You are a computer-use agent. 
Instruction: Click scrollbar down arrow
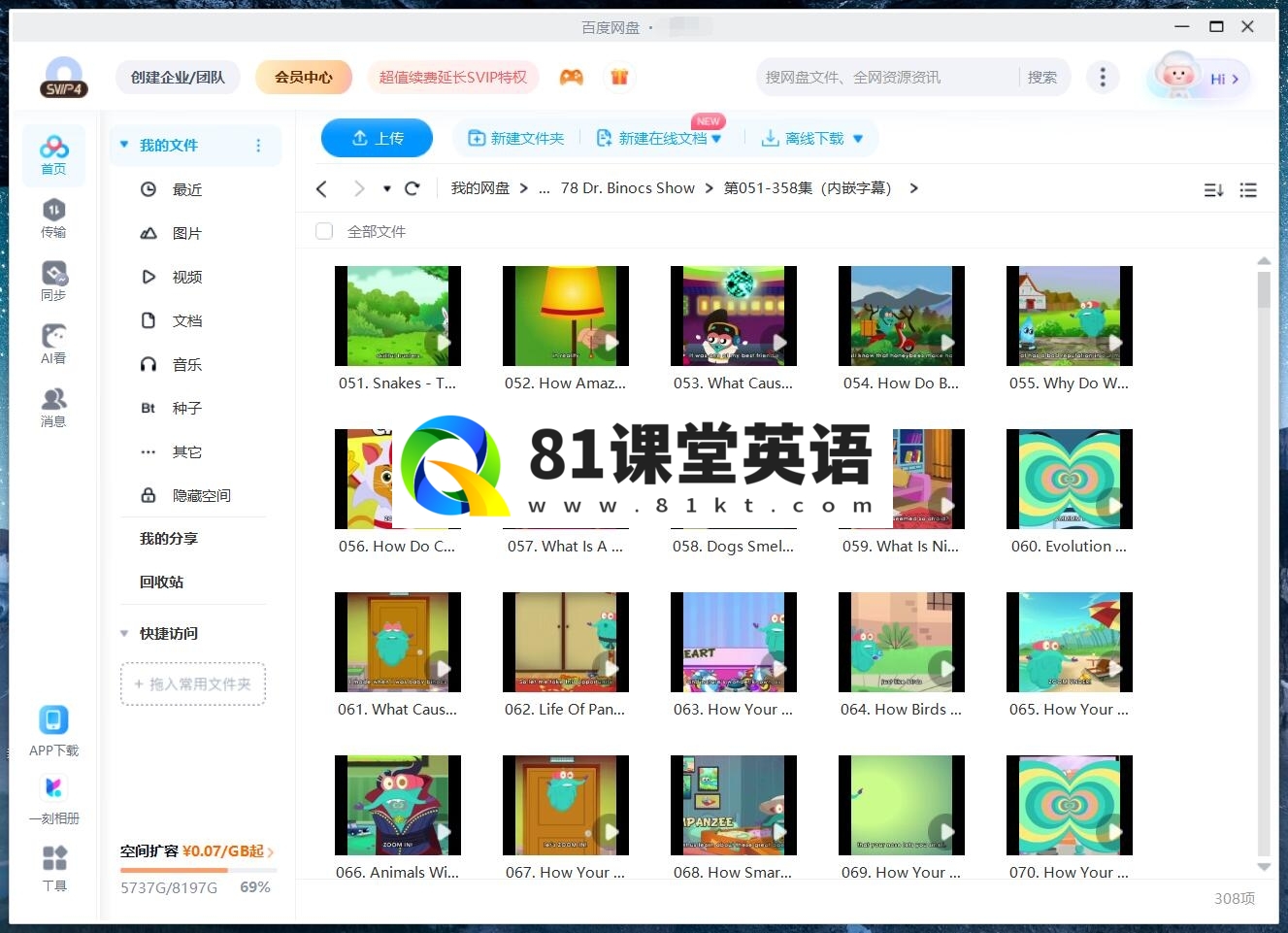[x=1264, y=867]
